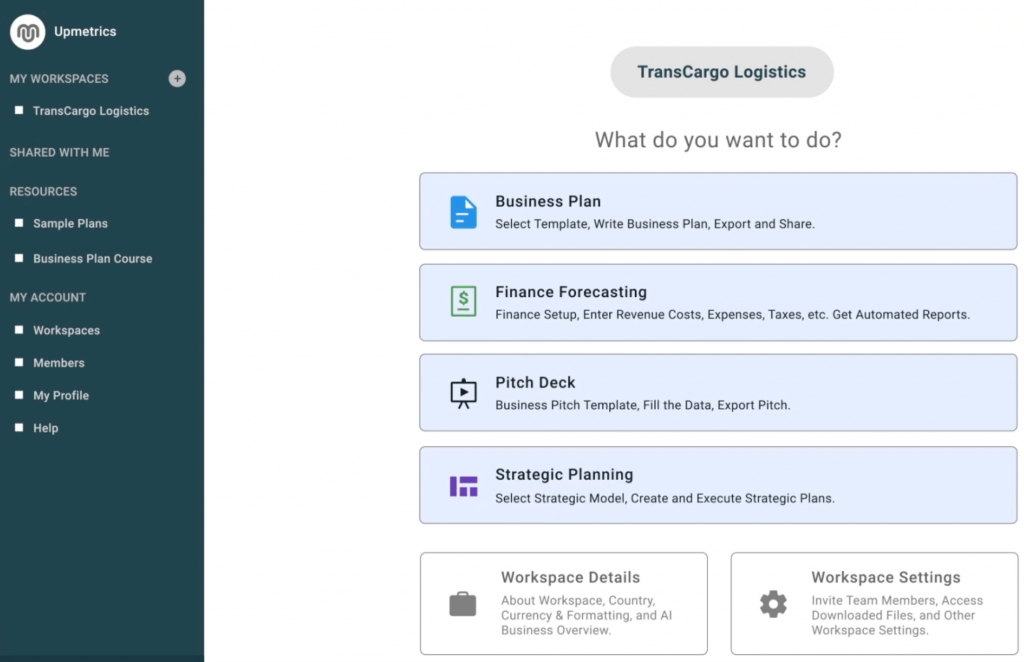Open the Workspace Details card title
Viewport: 1024px width, 662px height.
click(x=570, y=577)
